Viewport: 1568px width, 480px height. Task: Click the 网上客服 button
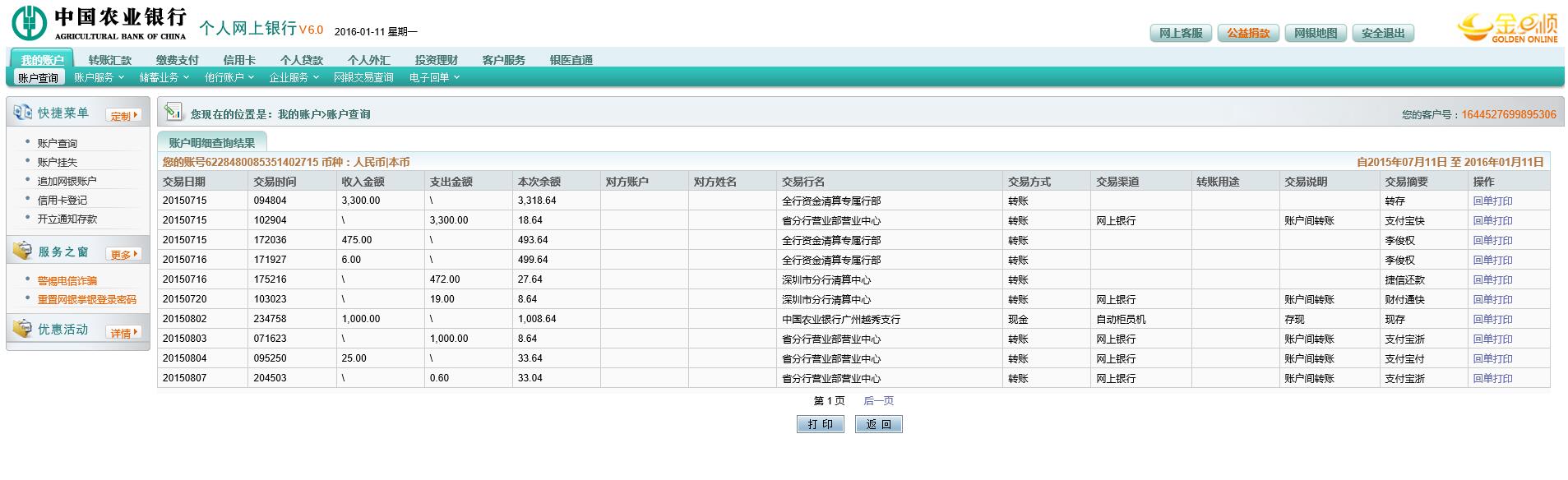[1181, 33]
